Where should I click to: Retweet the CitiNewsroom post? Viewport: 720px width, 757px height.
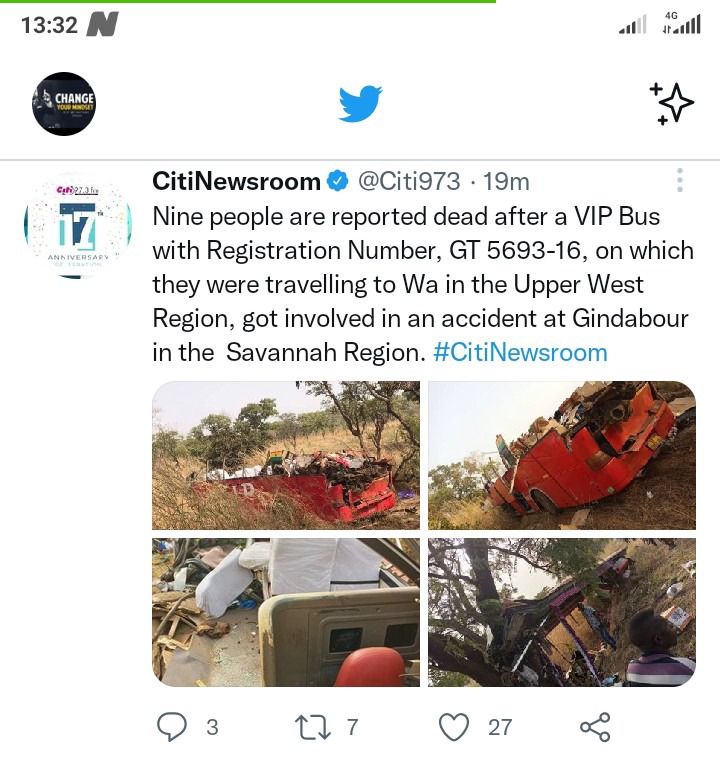(x=313, y=727)
